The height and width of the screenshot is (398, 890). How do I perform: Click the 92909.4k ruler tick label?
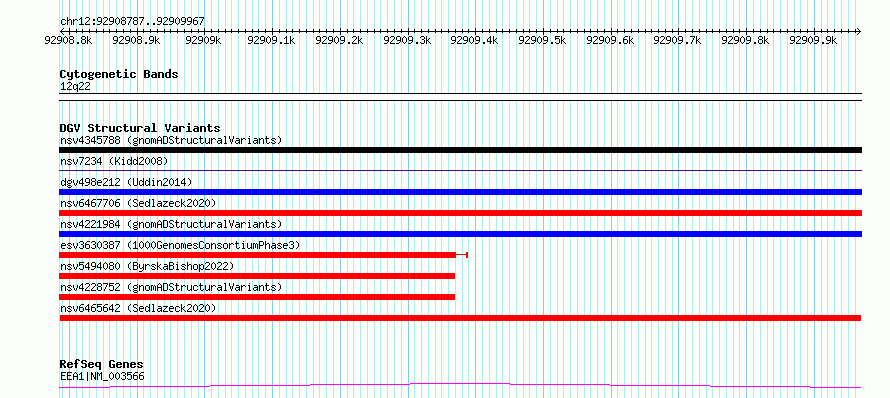pos(474,40)
